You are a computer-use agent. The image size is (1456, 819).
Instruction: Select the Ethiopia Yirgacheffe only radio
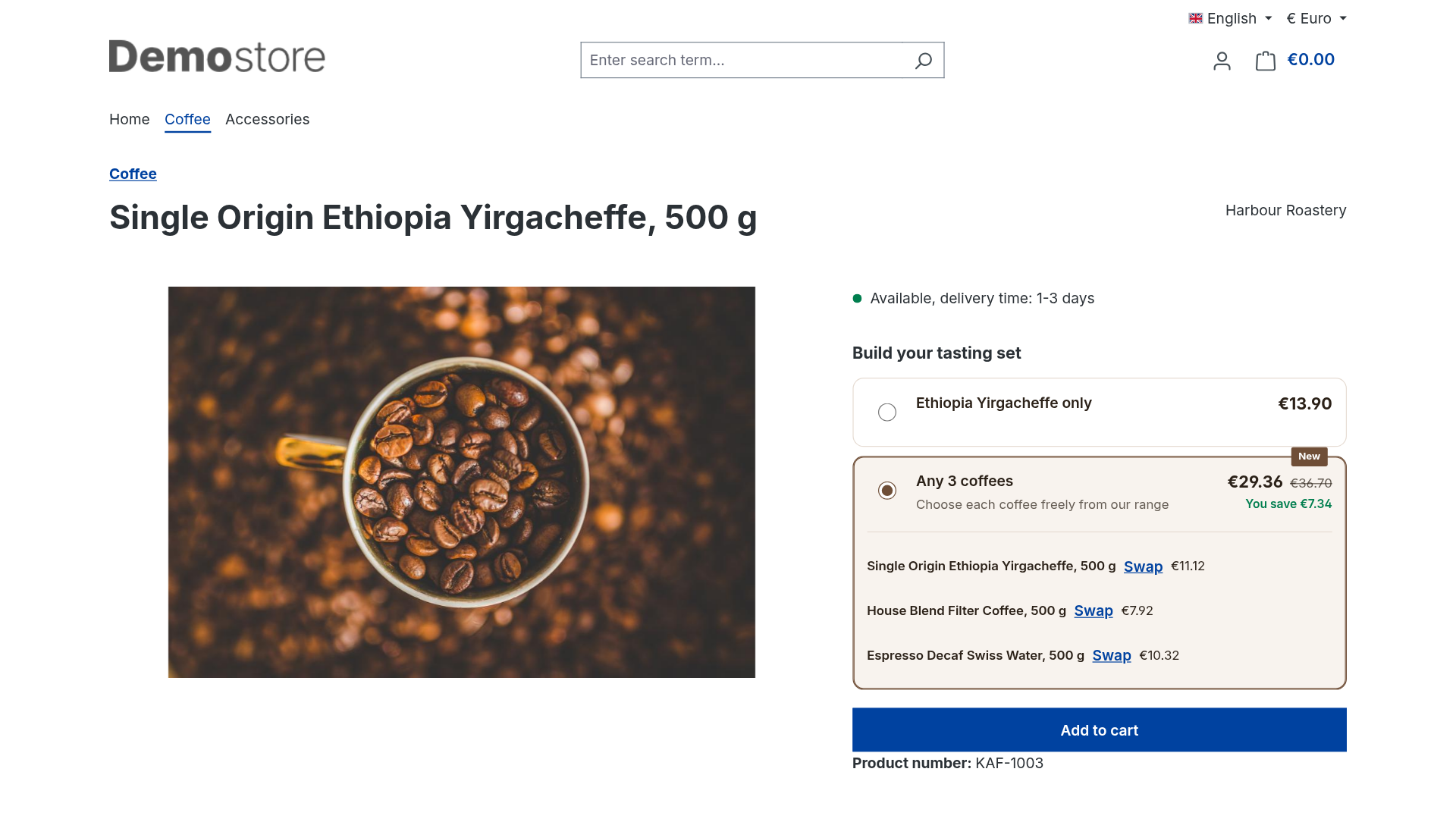tap(887, 413)
